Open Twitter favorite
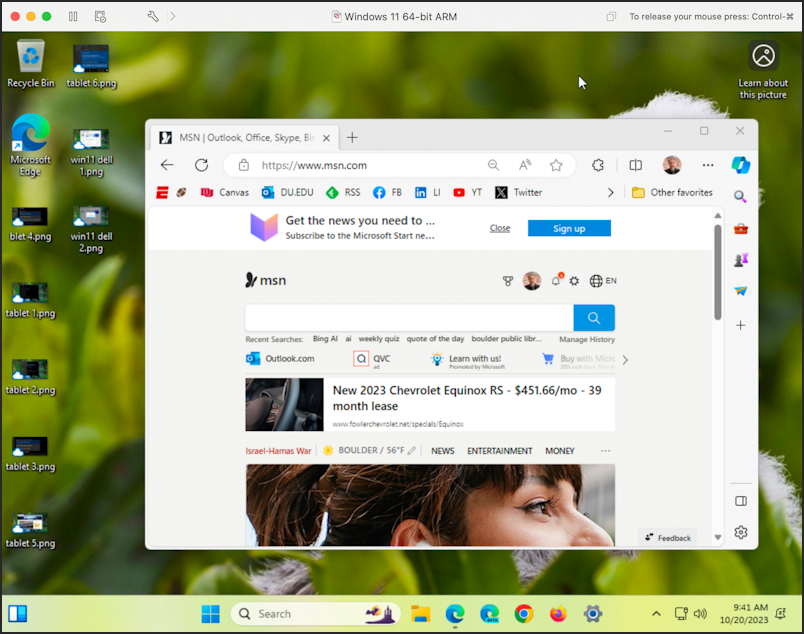Viewport: 804px width, 634px height. pos(518,193)
